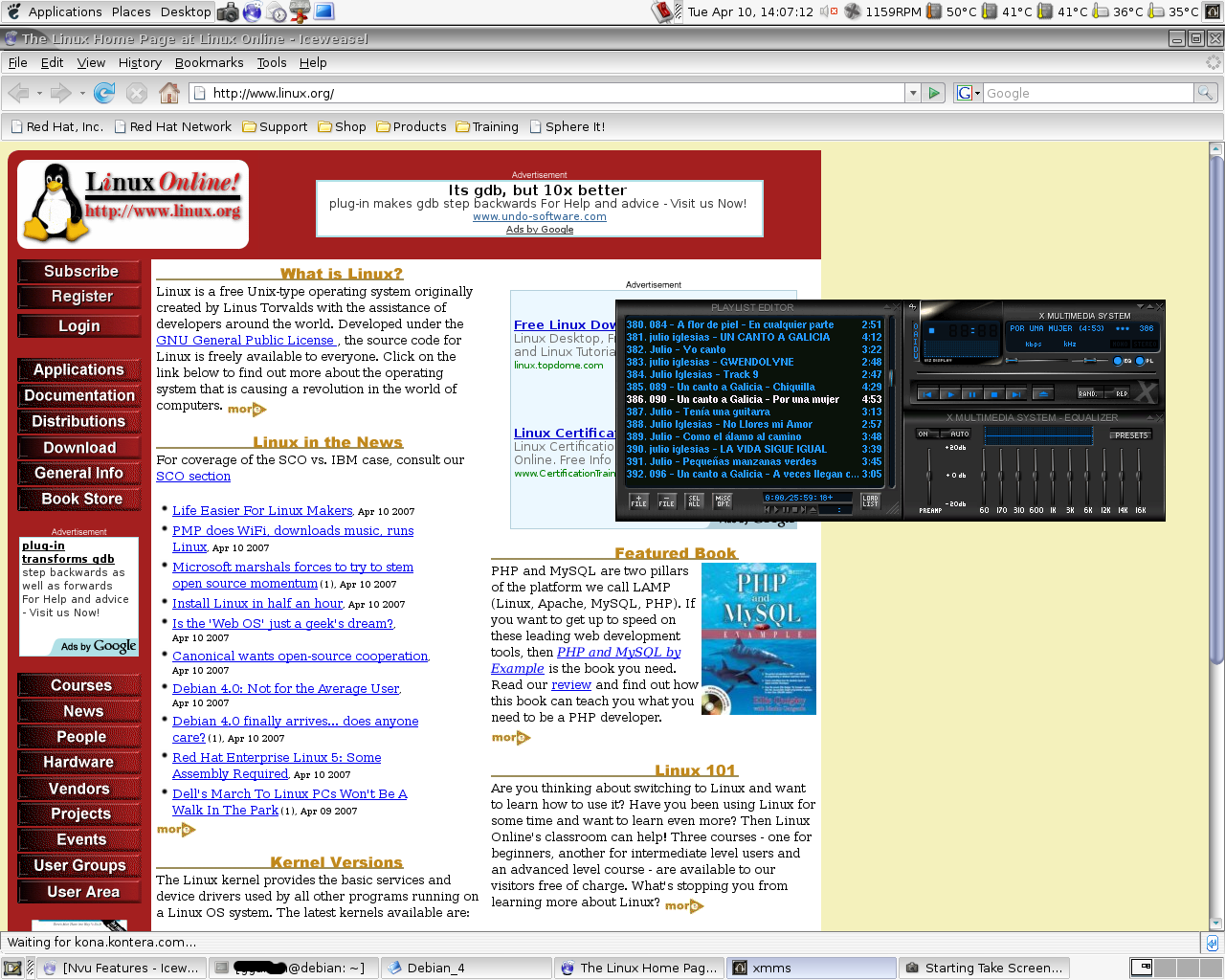Viewport: 1225px width, 980px height.
Task: Click the remove FILE button in playlist editor
Action: tap(667, 501)
